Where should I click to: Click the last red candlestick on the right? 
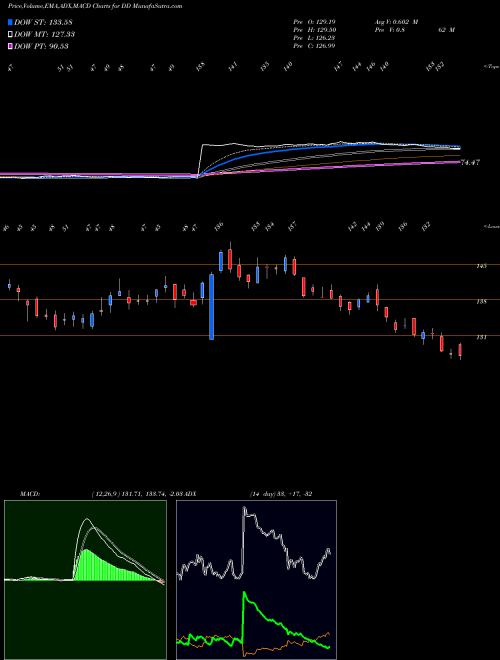(460, 351)
